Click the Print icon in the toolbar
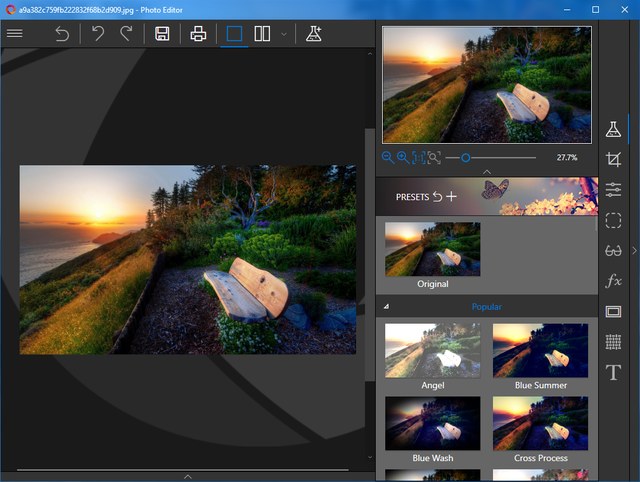The width and height of the screenshot is (640, 482). point(198,33)
